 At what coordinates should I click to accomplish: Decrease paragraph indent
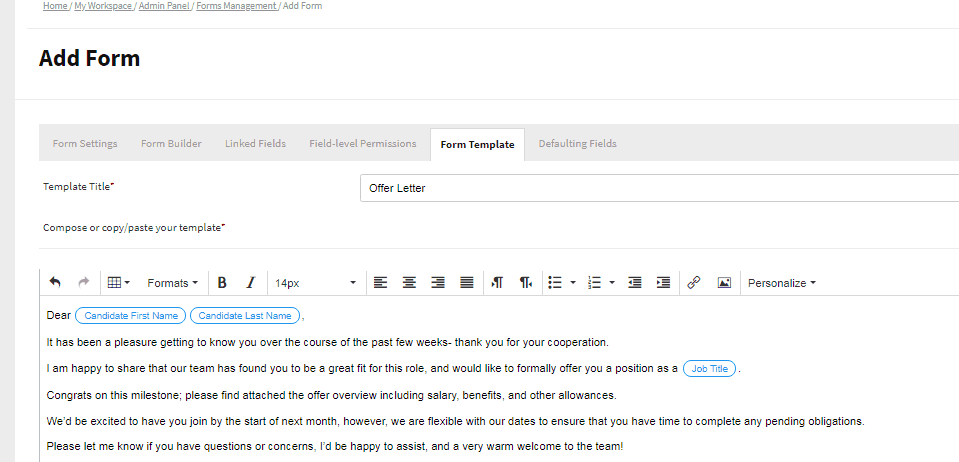tap(635, 283)
